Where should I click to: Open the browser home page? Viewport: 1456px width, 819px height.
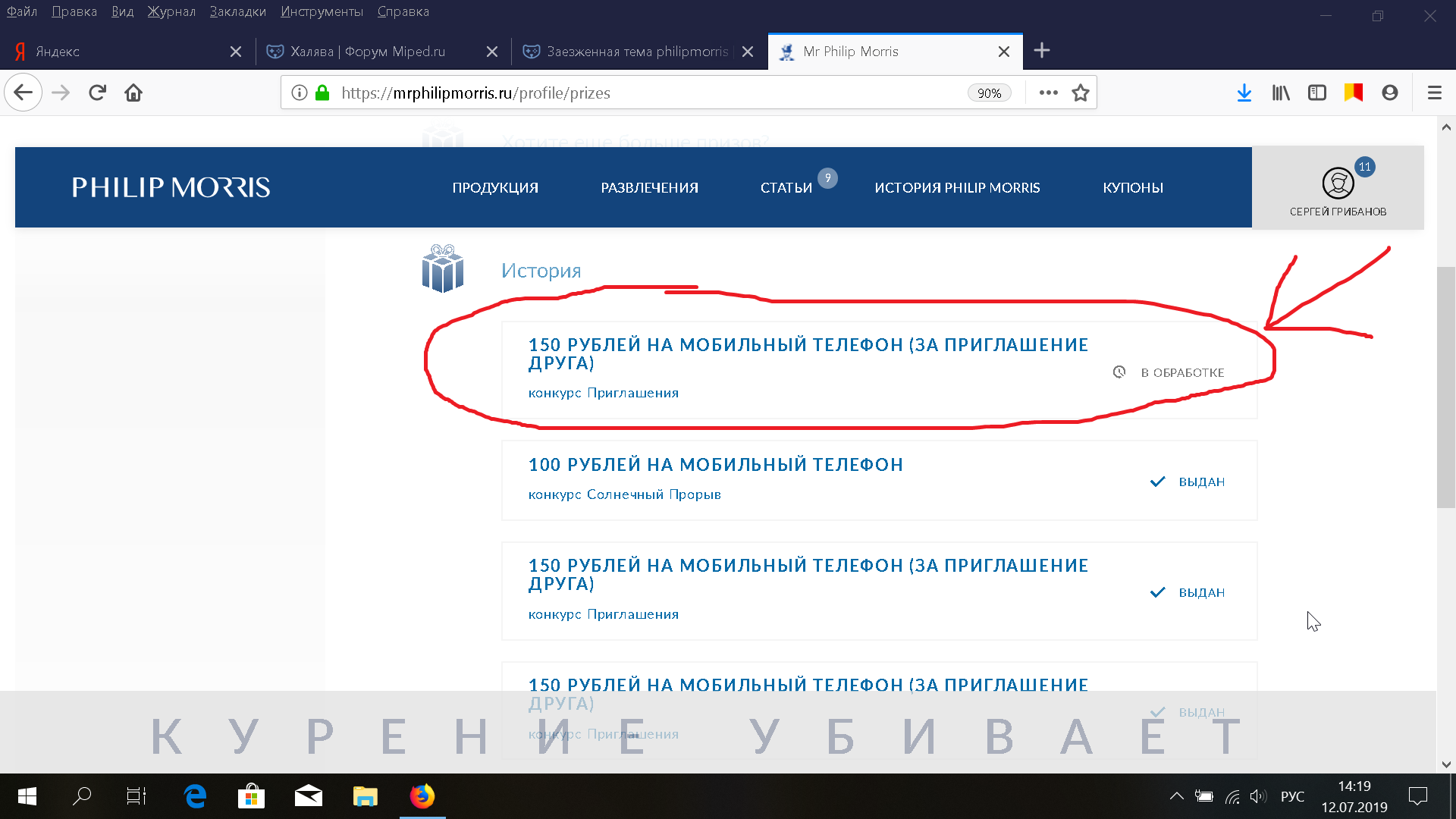[133, 93]
